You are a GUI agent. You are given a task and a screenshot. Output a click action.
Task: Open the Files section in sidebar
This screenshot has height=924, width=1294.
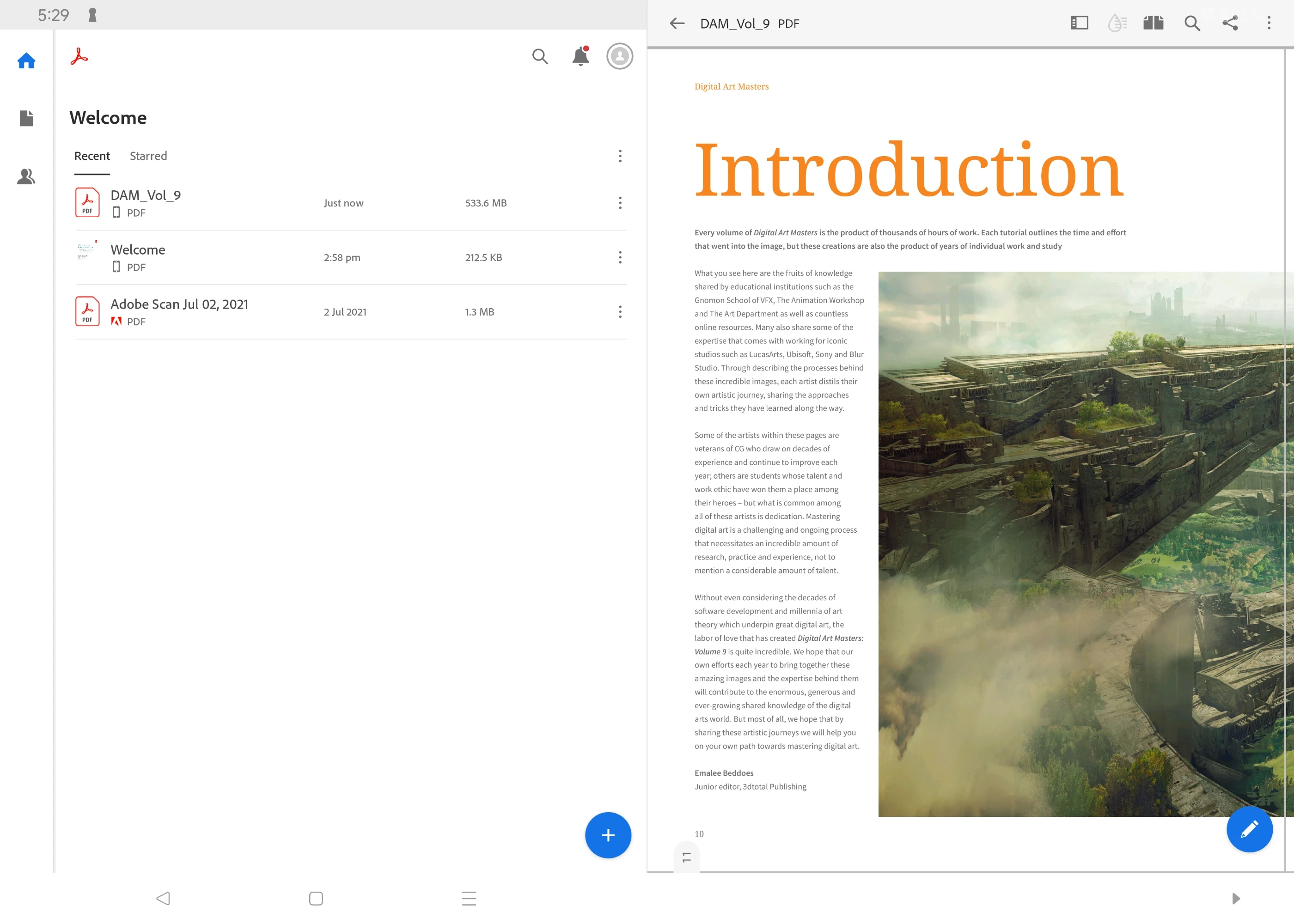[x=26, y=118]
